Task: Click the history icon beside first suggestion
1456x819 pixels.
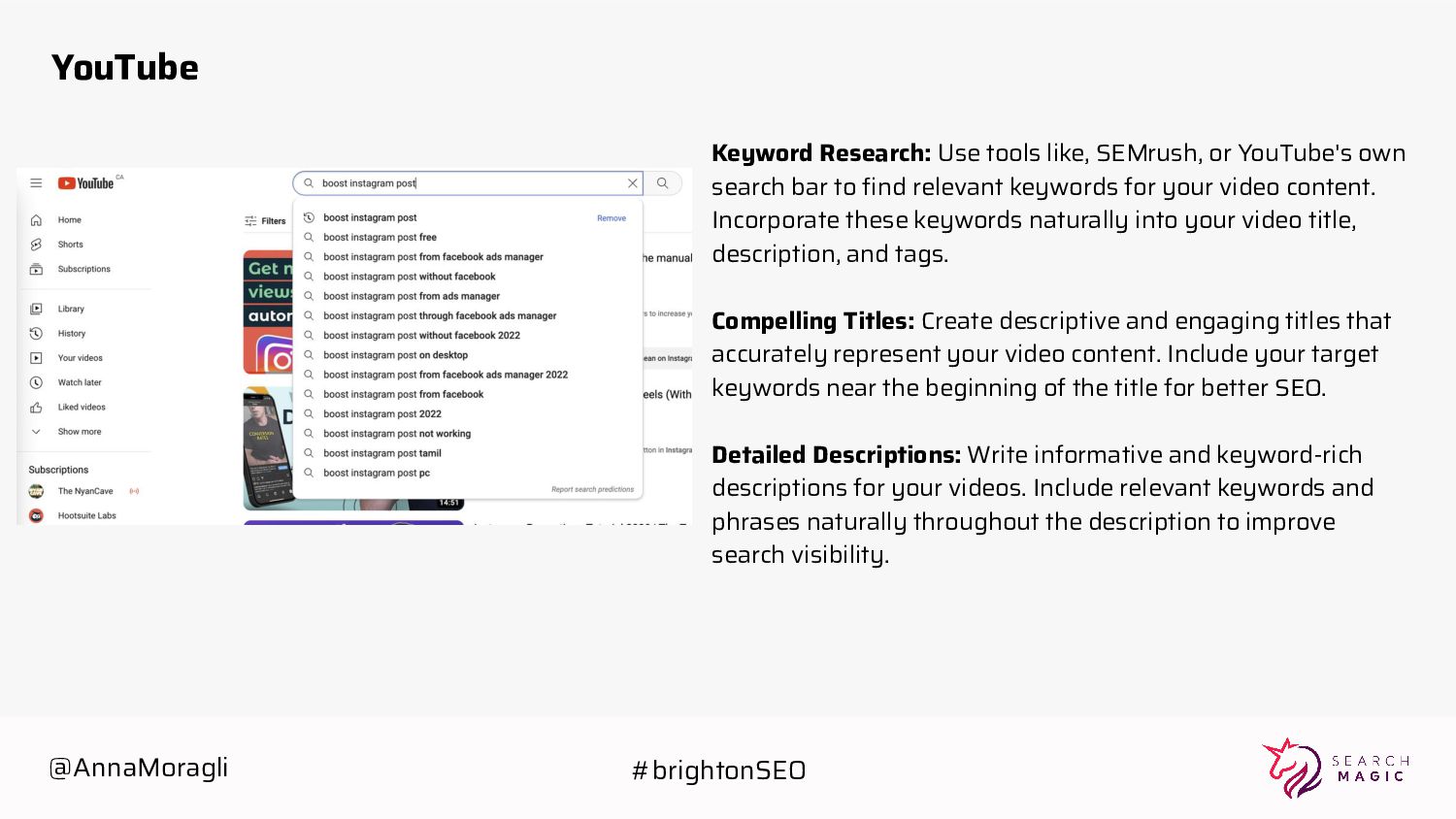Action: click(x=309, y=217)
